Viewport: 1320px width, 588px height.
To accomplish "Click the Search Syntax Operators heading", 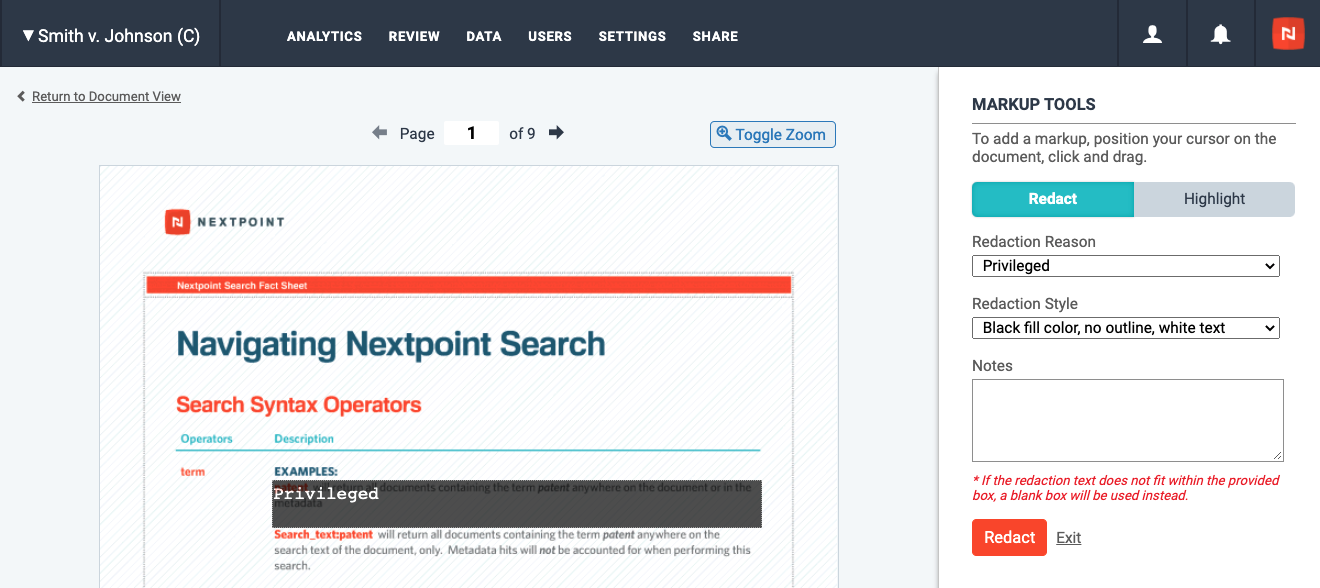I will tap(299, 405).
